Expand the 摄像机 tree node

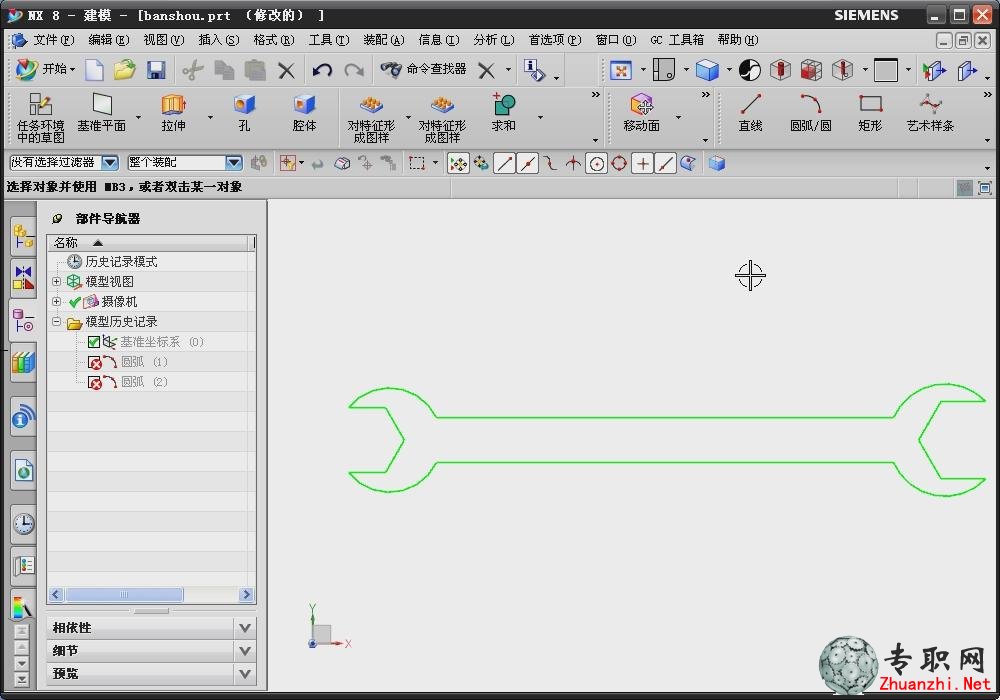point(56,301)
